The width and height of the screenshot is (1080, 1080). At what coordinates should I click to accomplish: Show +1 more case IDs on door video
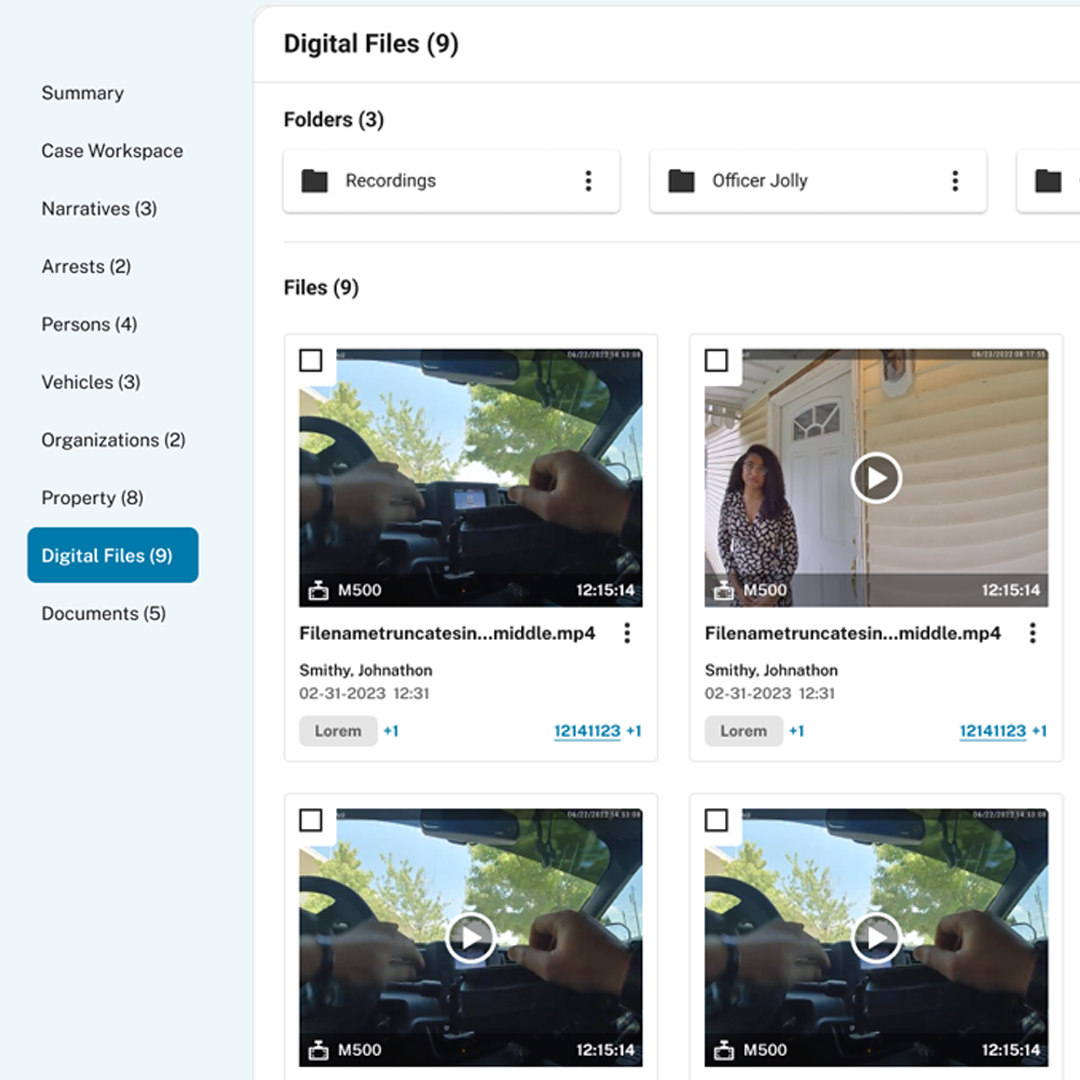coord(1039,731)
